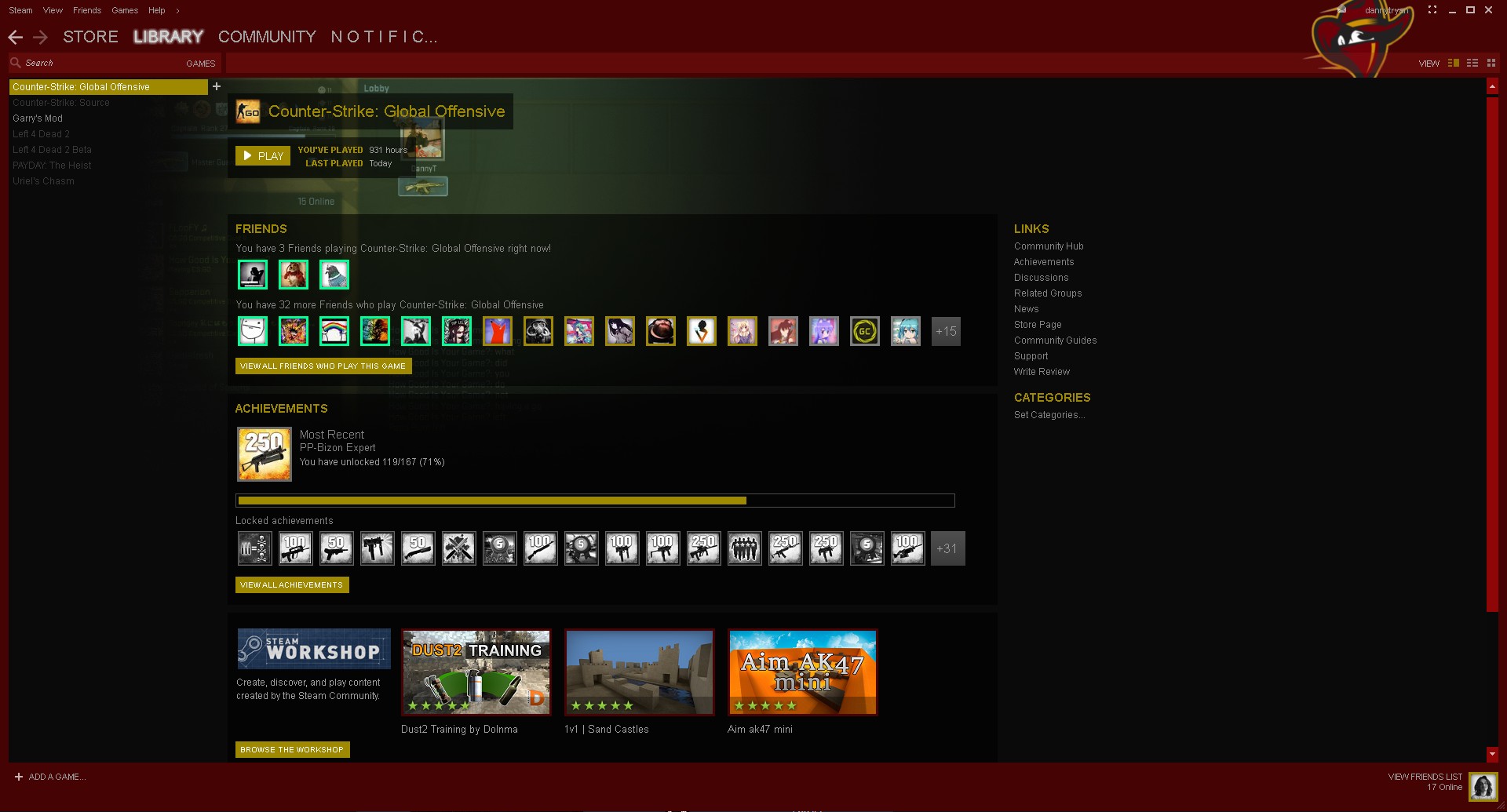Click Set Categories... link

1049,415
